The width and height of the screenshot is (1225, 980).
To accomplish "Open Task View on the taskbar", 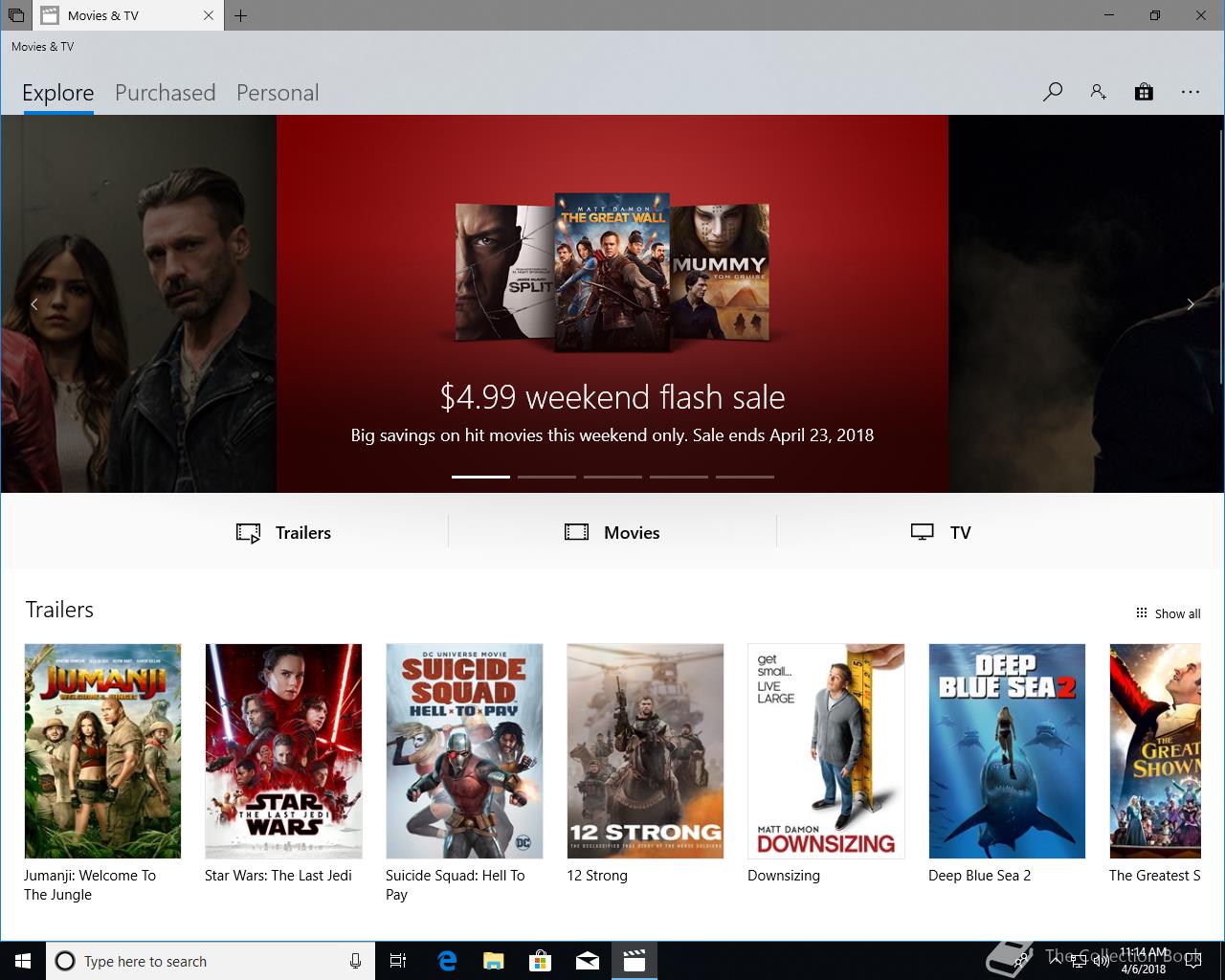I will pos(398,961).
